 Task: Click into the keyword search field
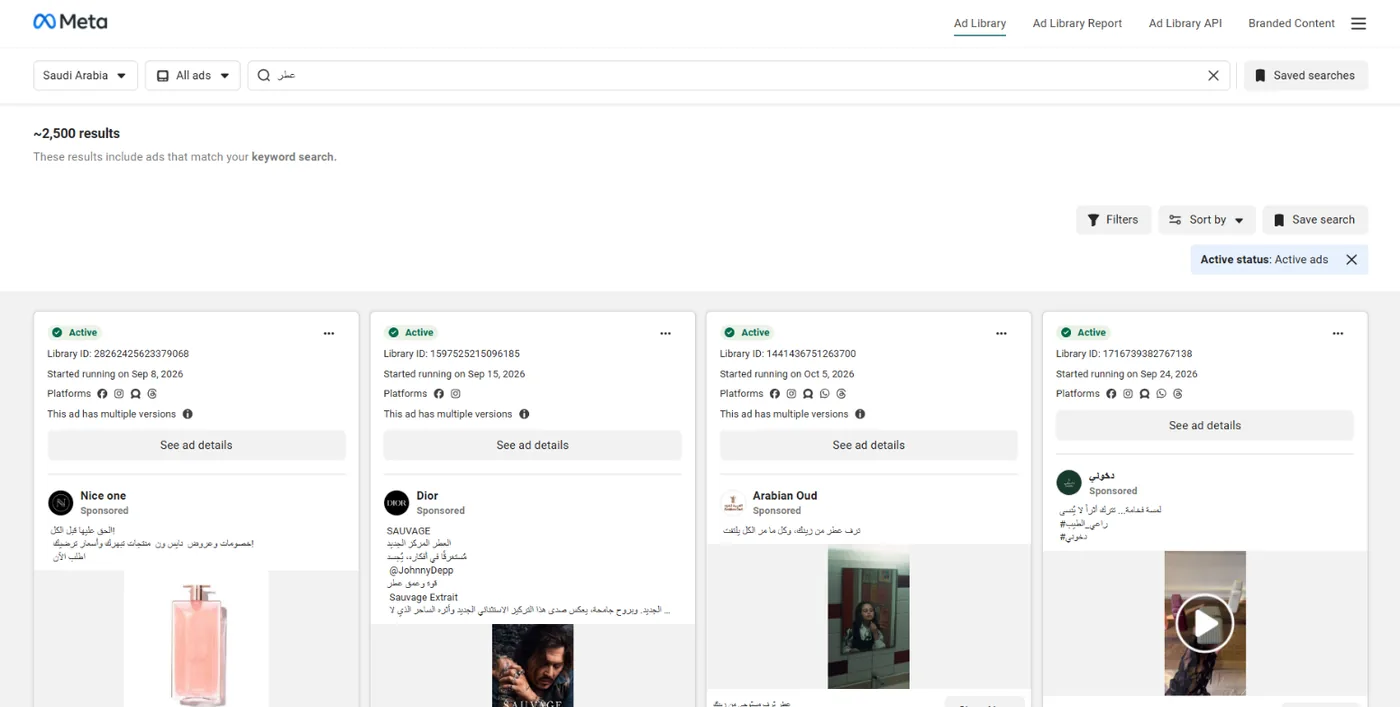(740, 75)
